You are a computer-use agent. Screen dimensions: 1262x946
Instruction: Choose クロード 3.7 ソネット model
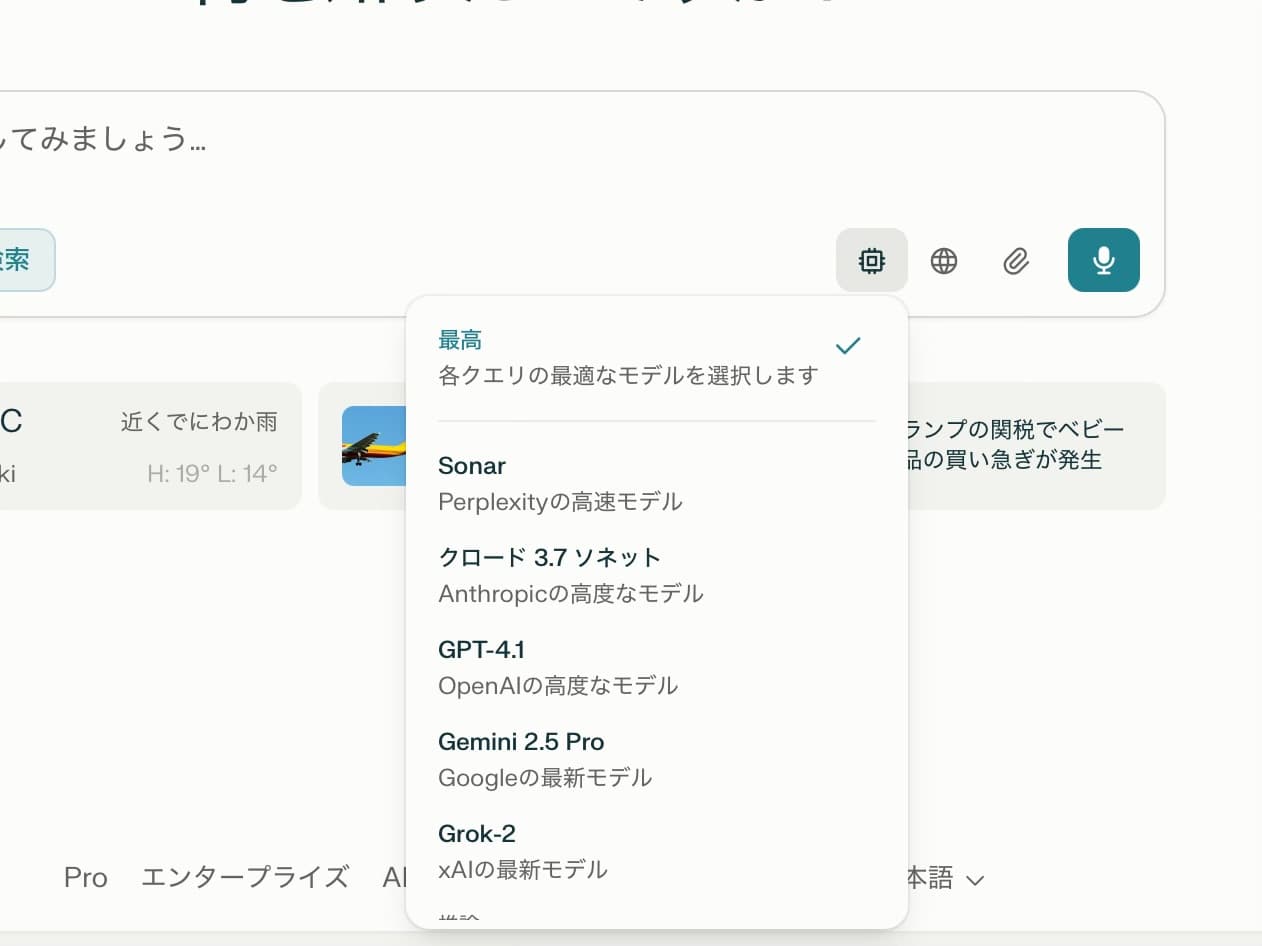(x=656, y=575)
